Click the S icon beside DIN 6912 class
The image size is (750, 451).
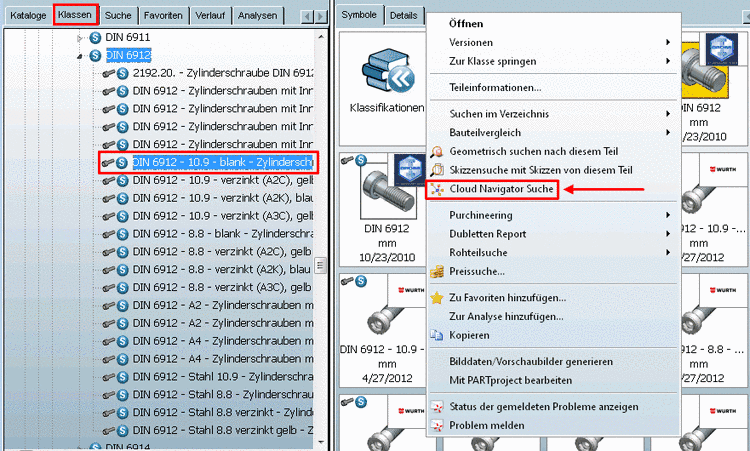(x=95, y=55)
